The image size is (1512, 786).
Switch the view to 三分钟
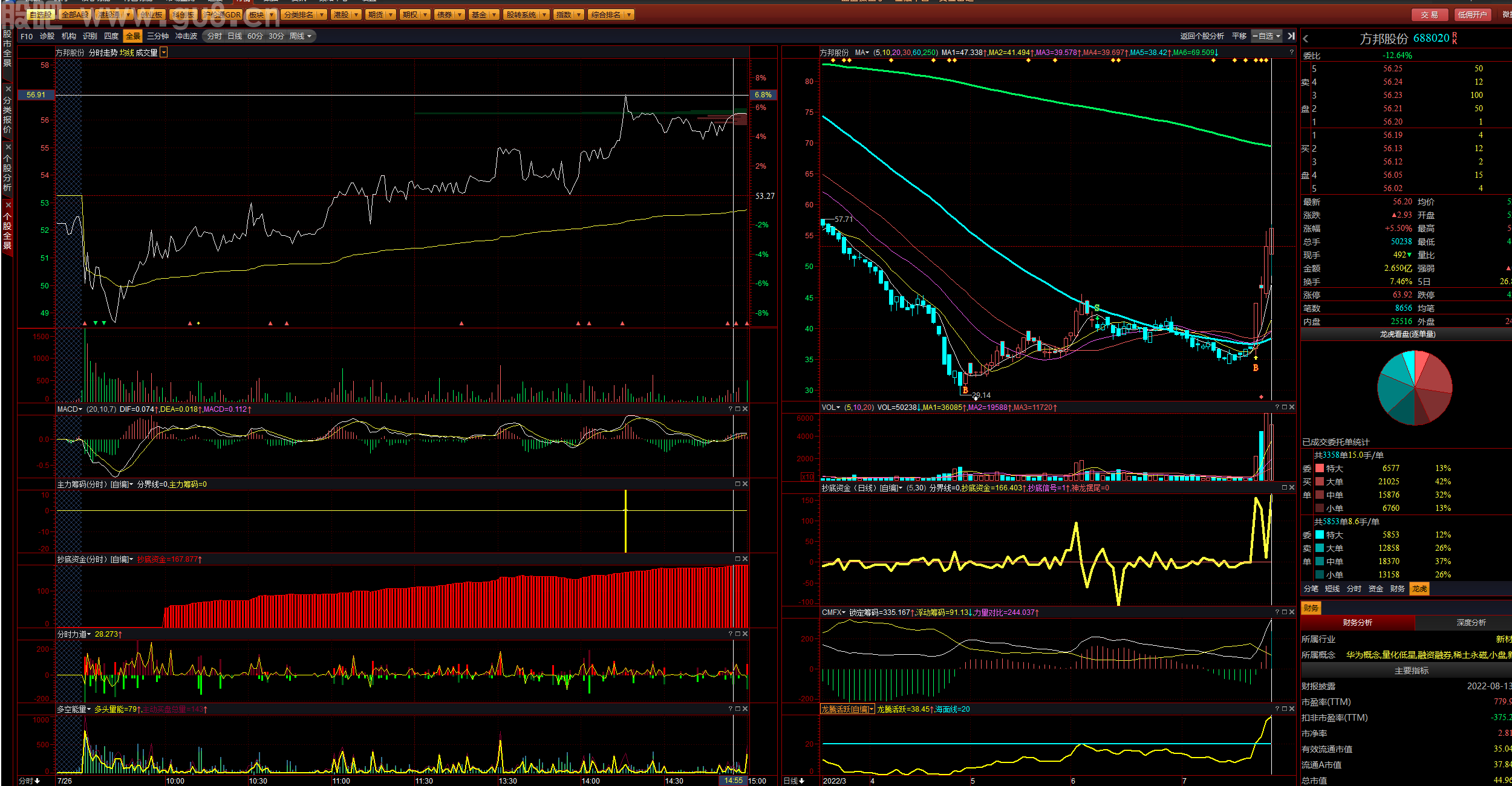158,36
